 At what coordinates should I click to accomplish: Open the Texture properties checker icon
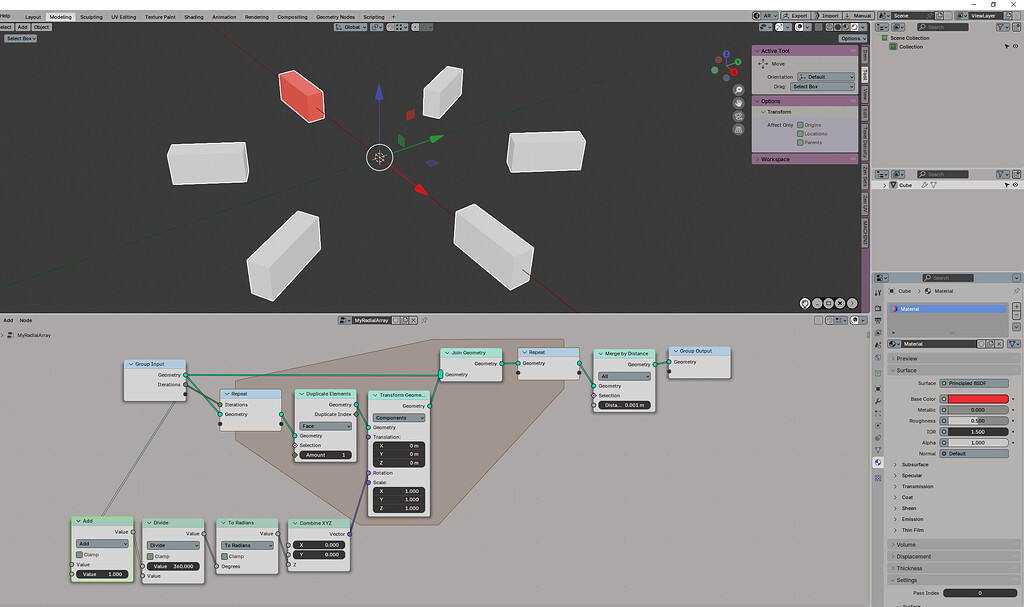(878, 478)
